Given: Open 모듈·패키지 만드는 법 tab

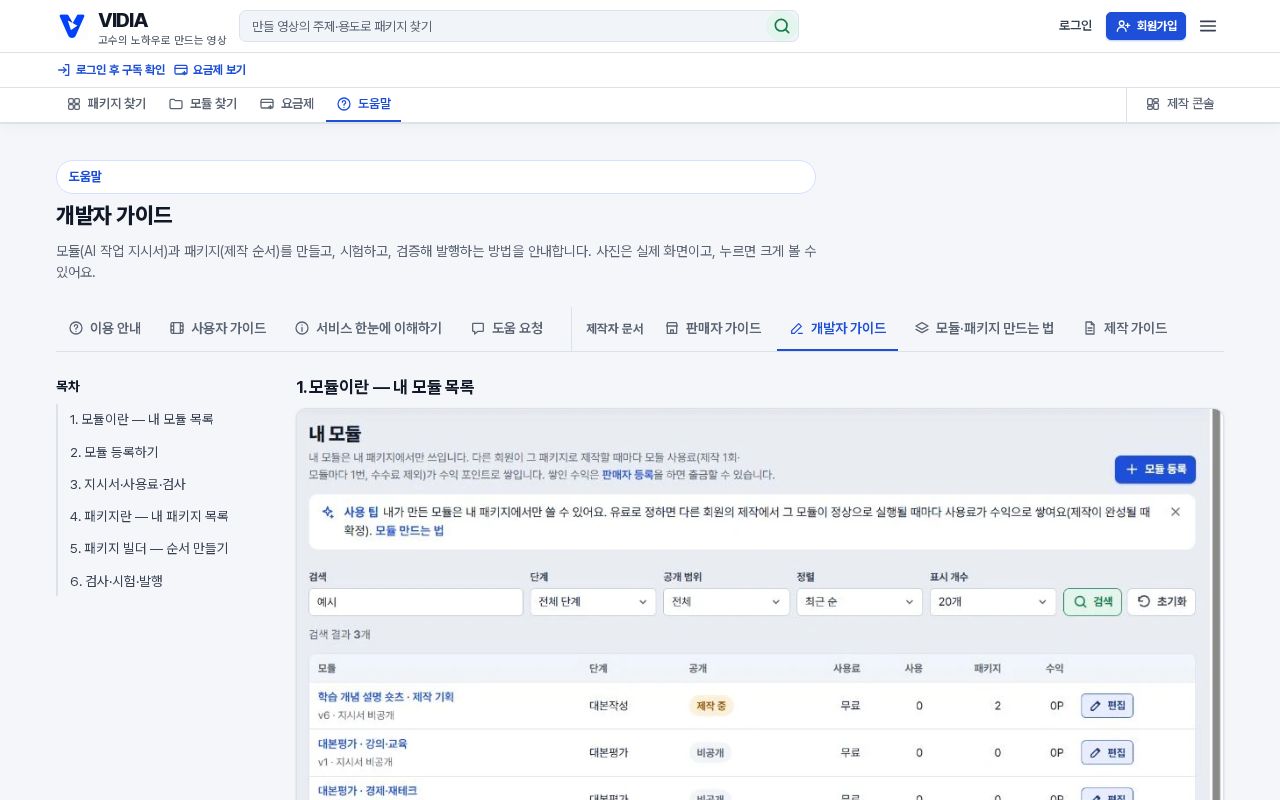Looking at the screenshot, I should 984,328.
